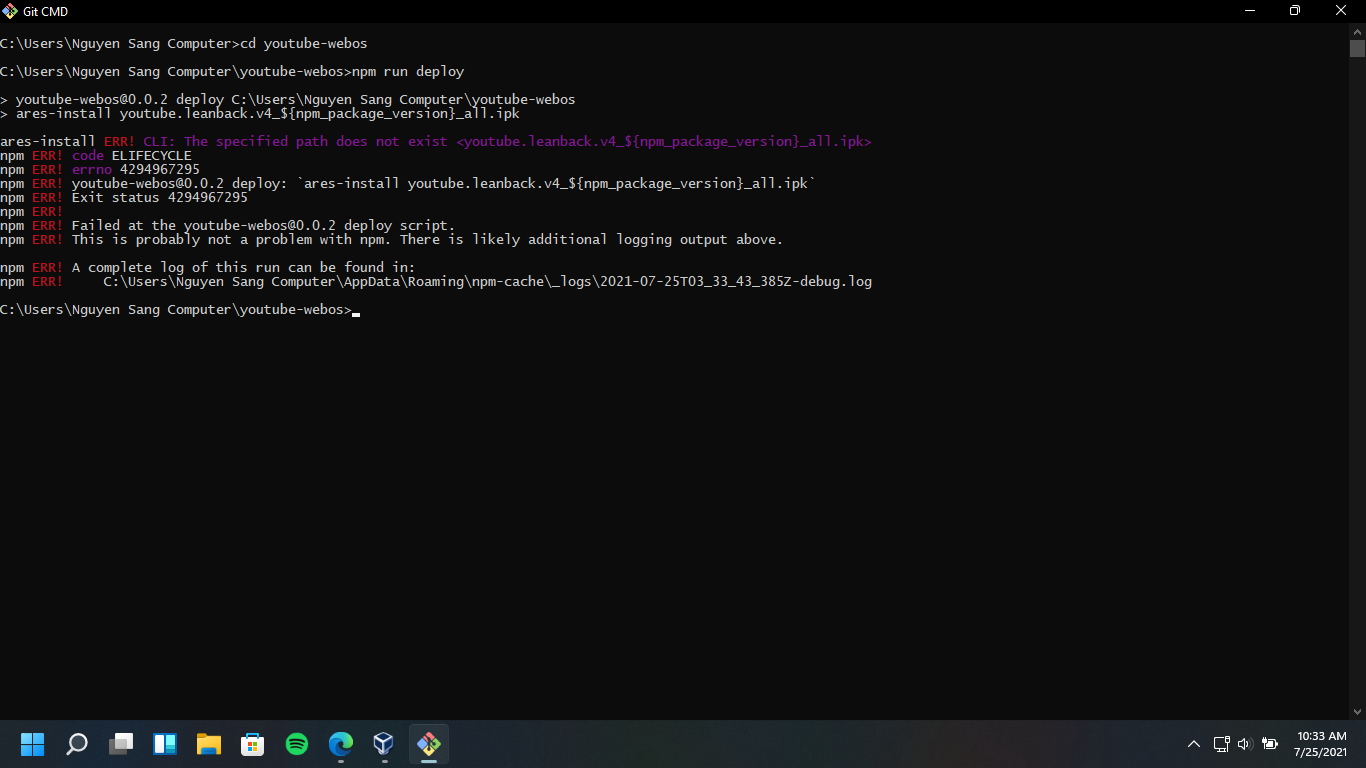Click 'Failed at the youtube-webos@0.0.2 deploy script' line
This screenshot has height=768, width=1366.
pyautogui.click(x=228, y=226)
